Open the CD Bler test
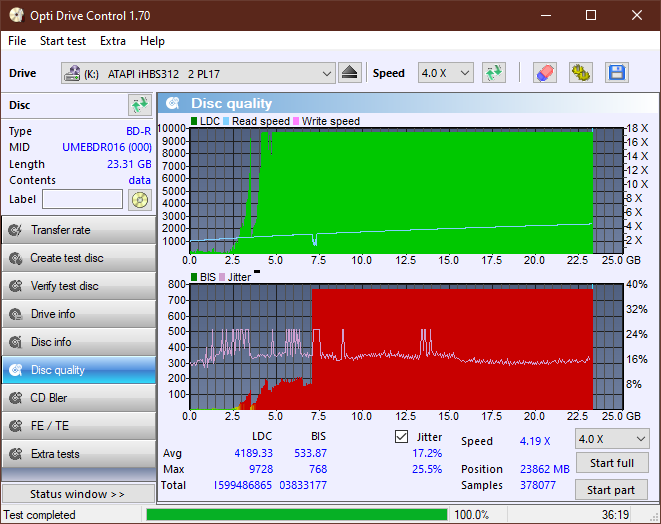This screenshot has width=661, height=524. tap(79, 398)
